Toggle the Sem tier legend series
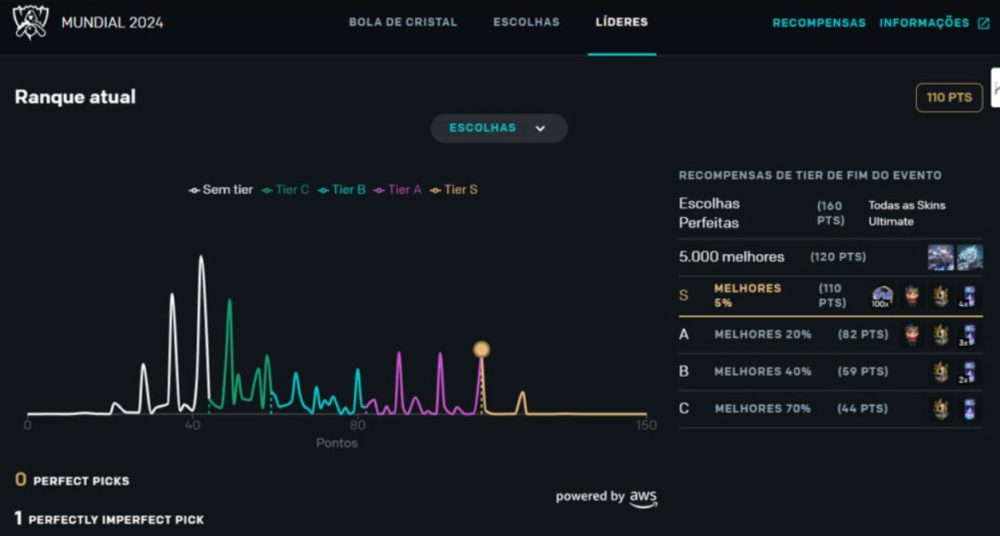1000x536 pixels. pyautogui.click(x=222, y=190)
